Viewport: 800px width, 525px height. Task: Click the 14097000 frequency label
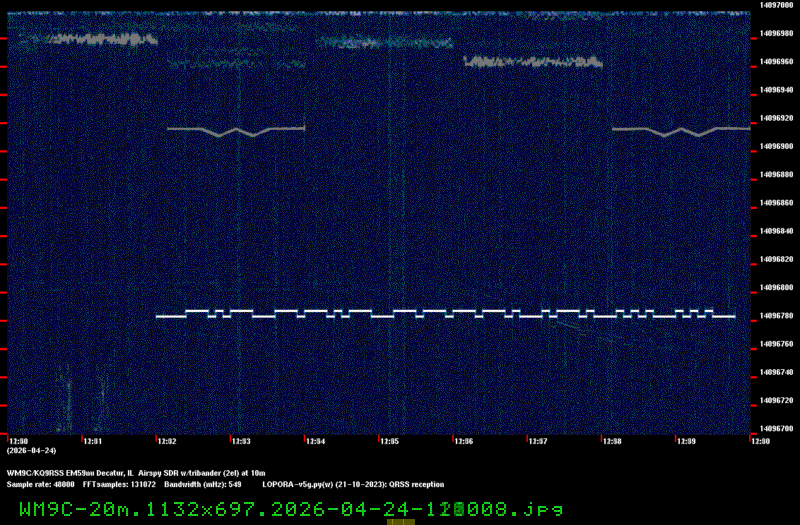coord(778,5)
